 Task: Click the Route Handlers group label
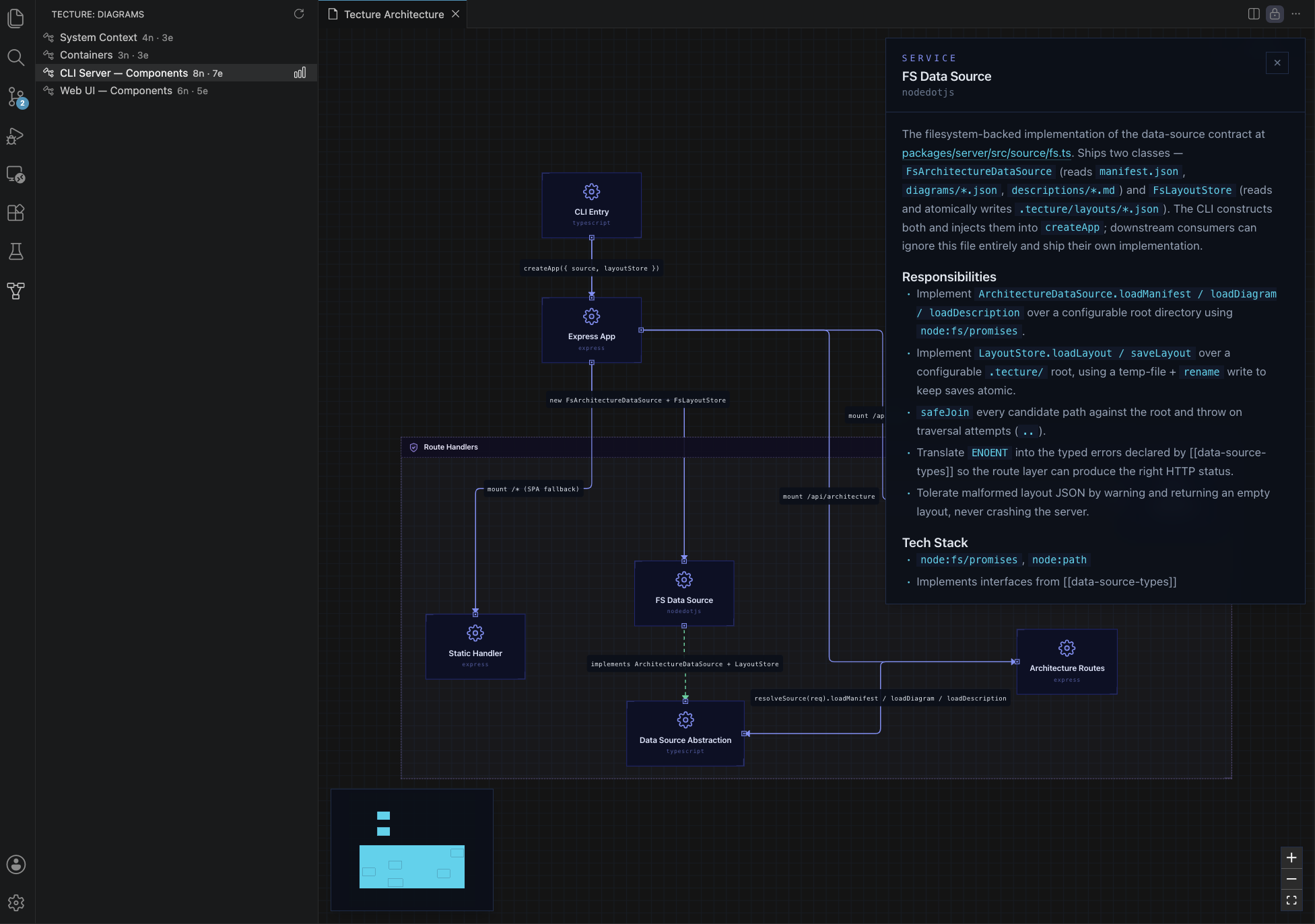(x=450, y=447)
